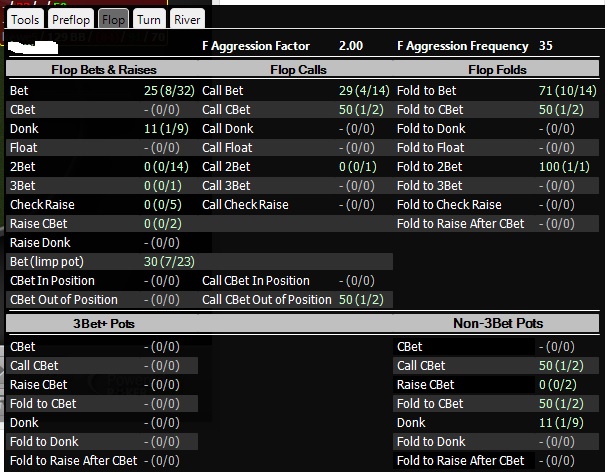Select the Flop tab
The height and width of the screenshot is (473, 608).
pyautogui.click(x=114, y=19)
